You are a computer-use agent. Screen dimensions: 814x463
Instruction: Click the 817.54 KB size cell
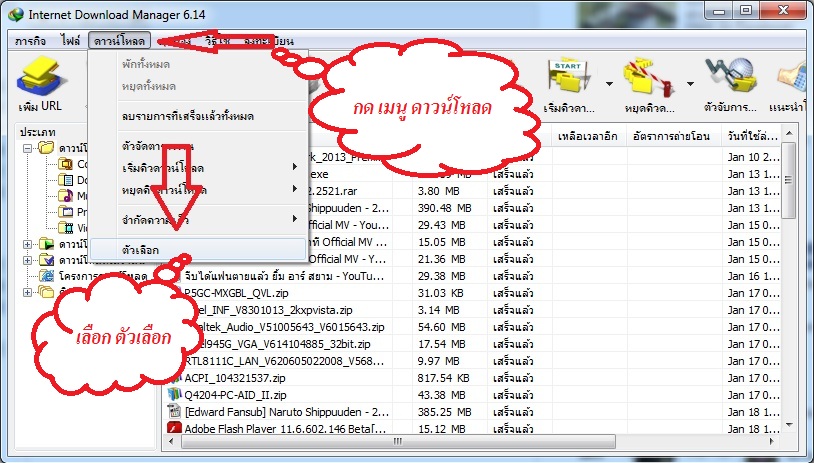[443, 378]
